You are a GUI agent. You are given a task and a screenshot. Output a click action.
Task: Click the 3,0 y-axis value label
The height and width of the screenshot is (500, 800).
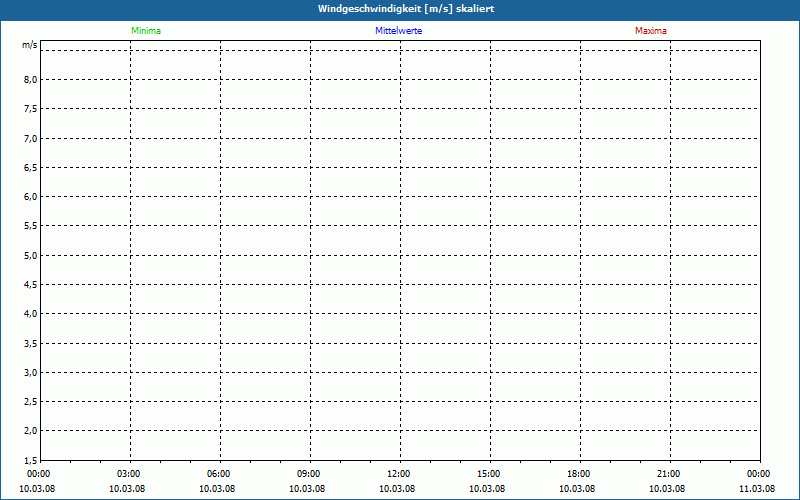pos(30,372)
